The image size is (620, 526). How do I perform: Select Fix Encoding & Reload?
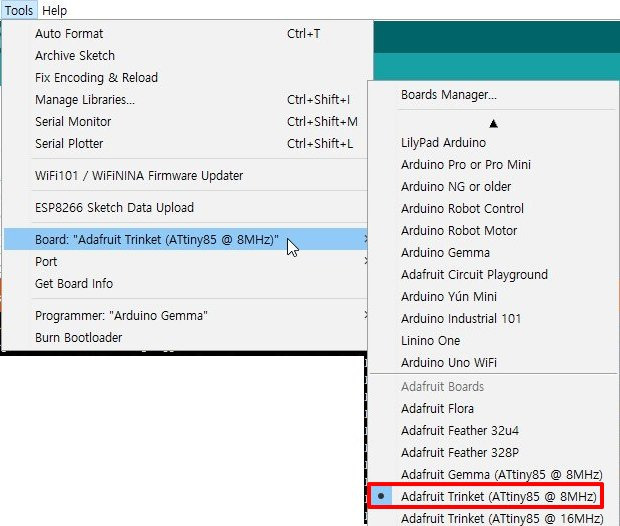186,78
